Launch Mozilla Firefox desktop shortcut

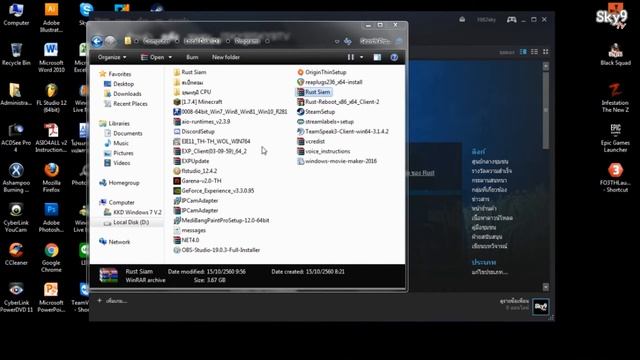pyautogui.click(x=51, y=177)
